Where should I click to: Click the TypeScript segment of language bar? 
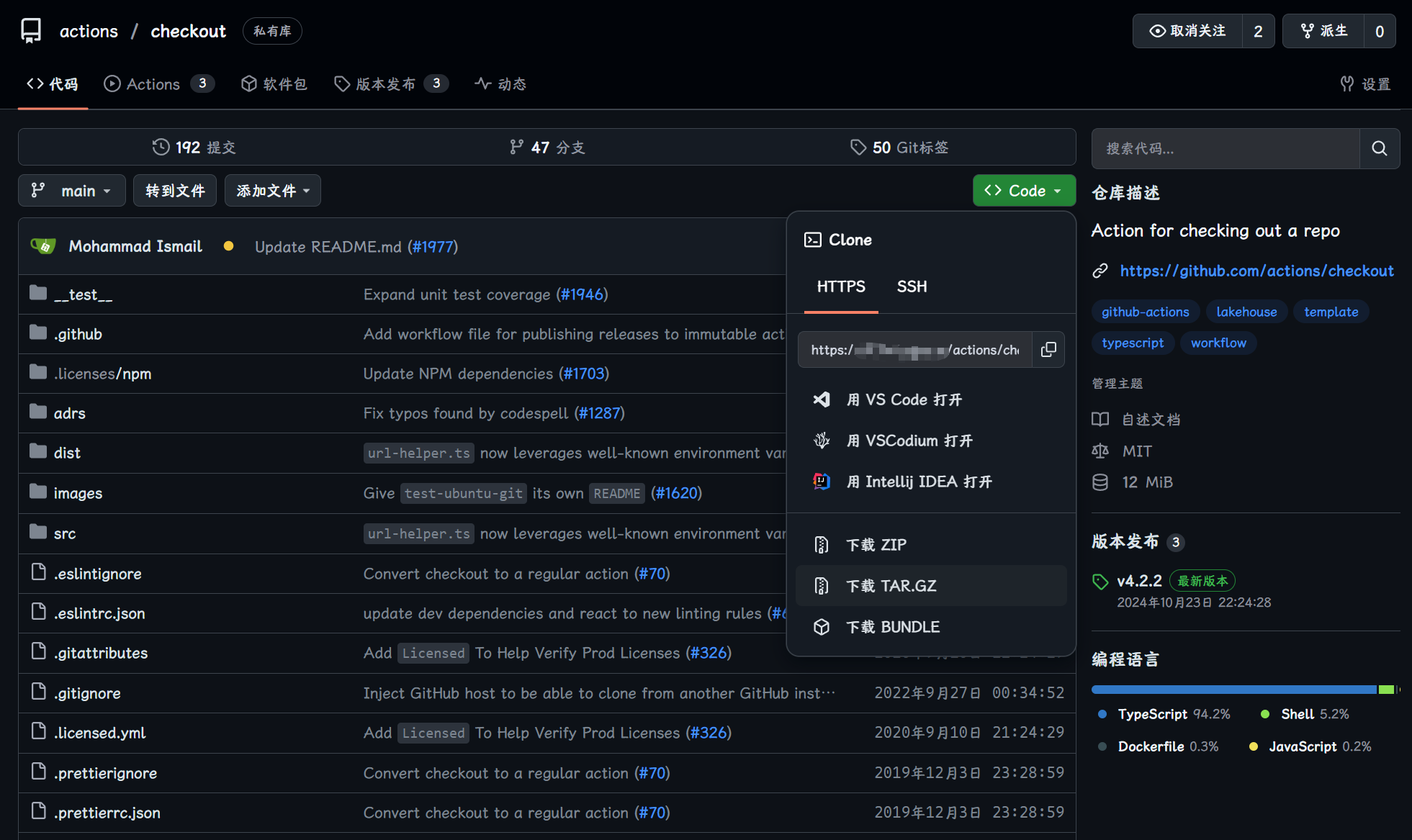1233,690
